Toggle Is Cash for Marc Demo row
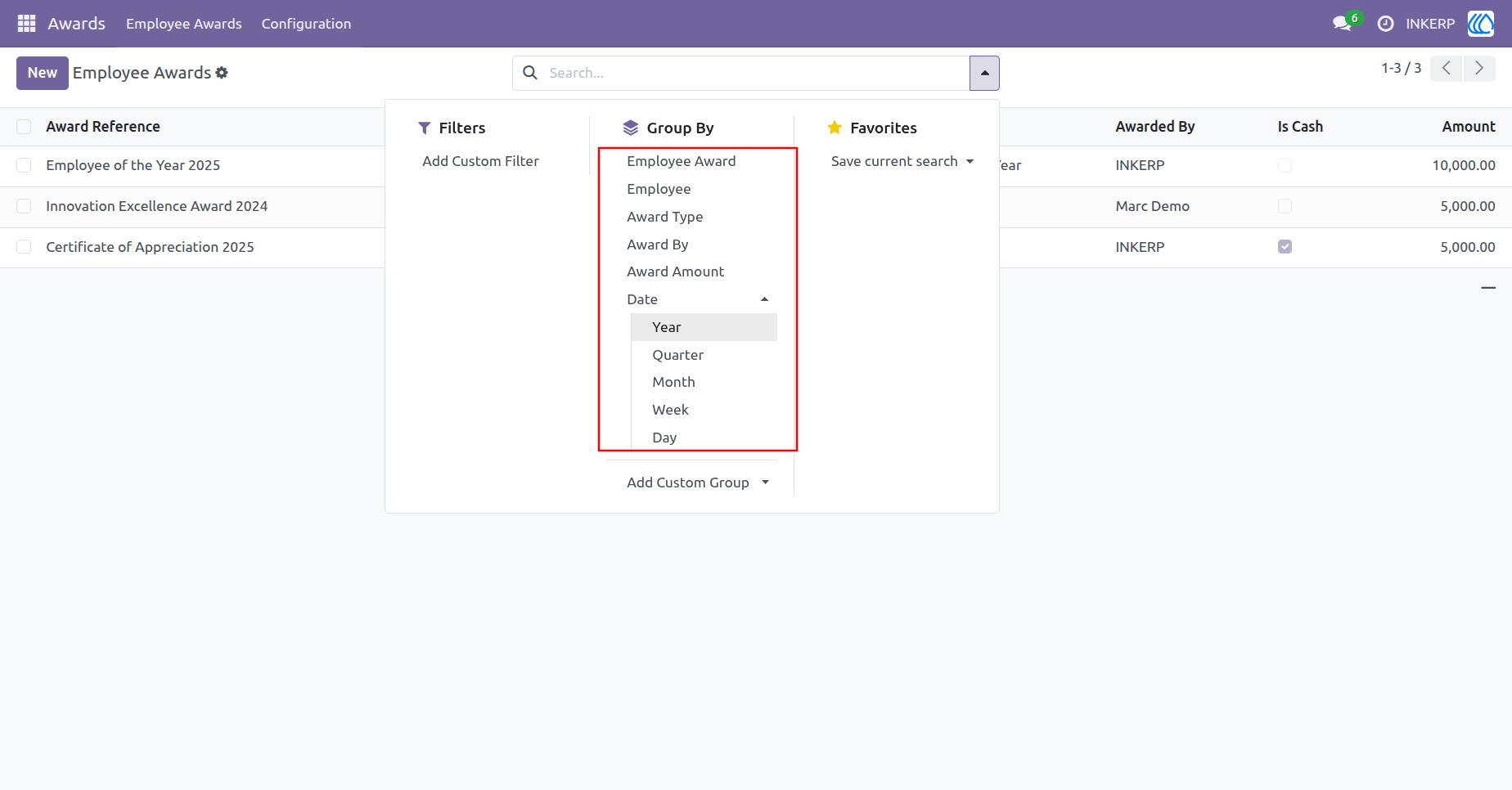 point(1285,206)
